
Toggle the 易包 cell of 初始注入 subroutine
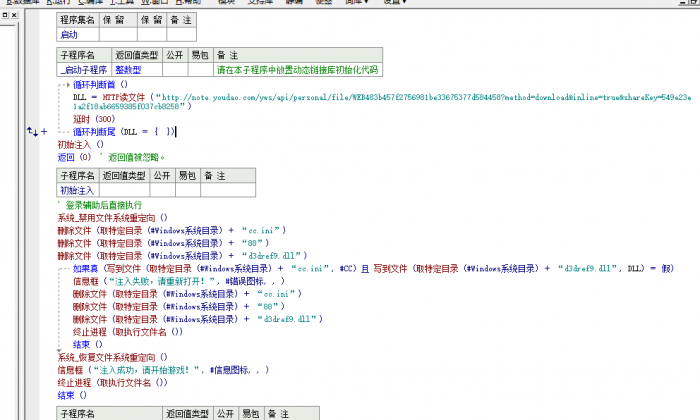[188, 190]
